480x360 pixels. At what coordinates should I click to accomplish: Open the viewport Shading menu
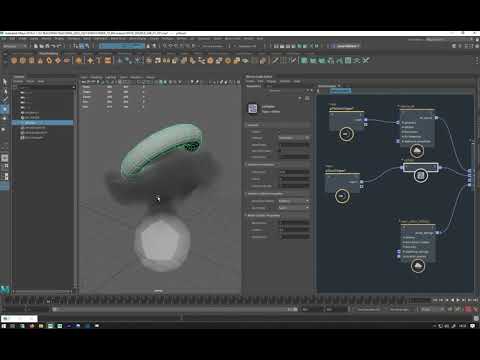tap(96, 77)
